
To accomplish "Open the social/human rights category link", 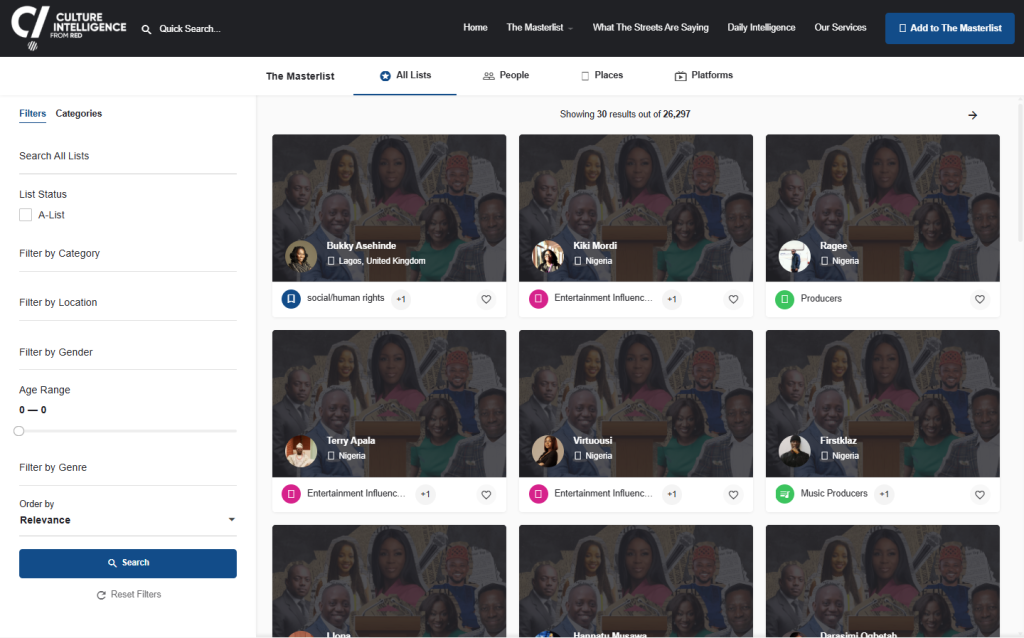I will [345, 298].
